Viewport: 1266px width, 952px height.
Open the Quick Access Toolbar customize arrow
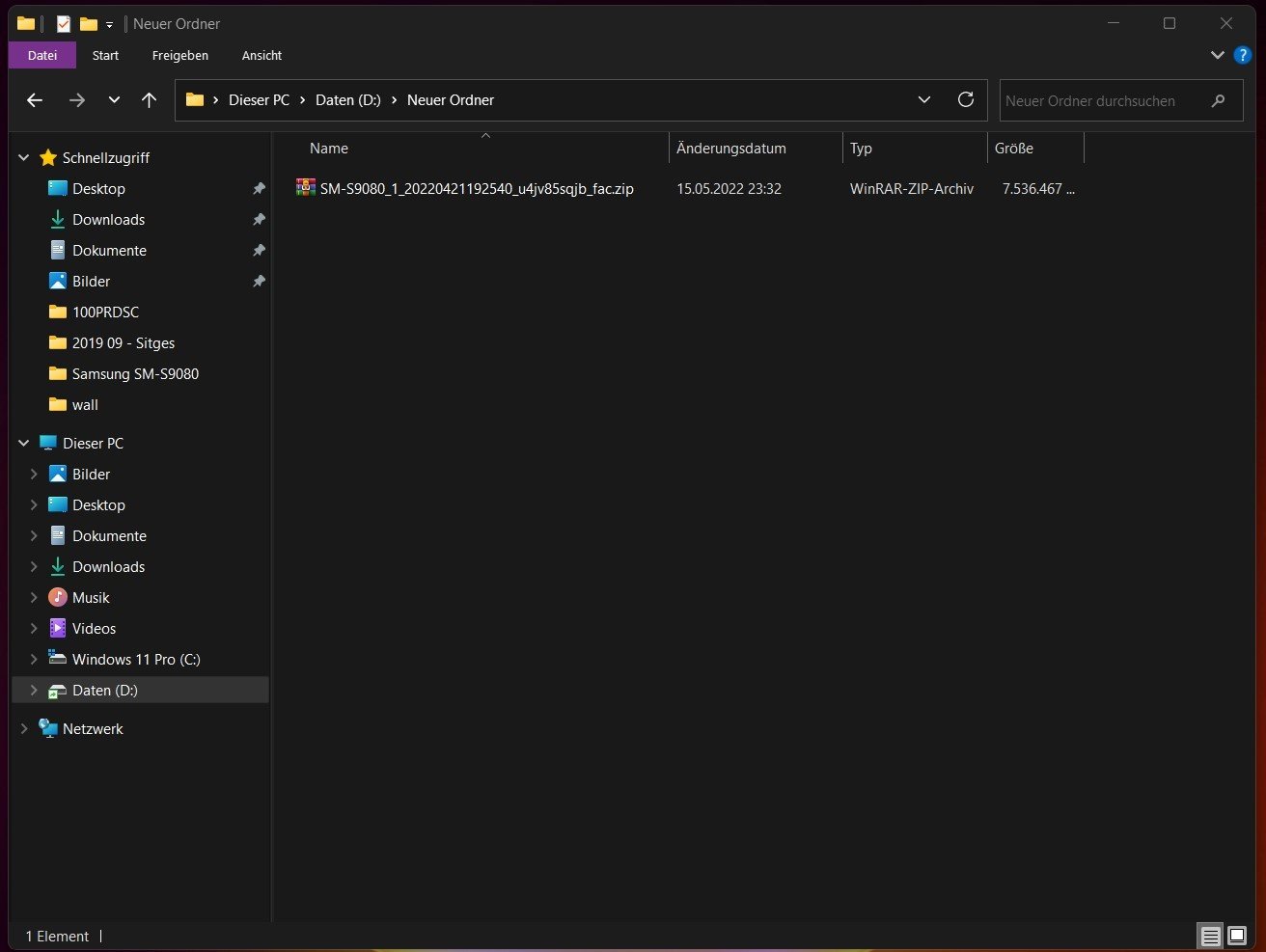110,24
